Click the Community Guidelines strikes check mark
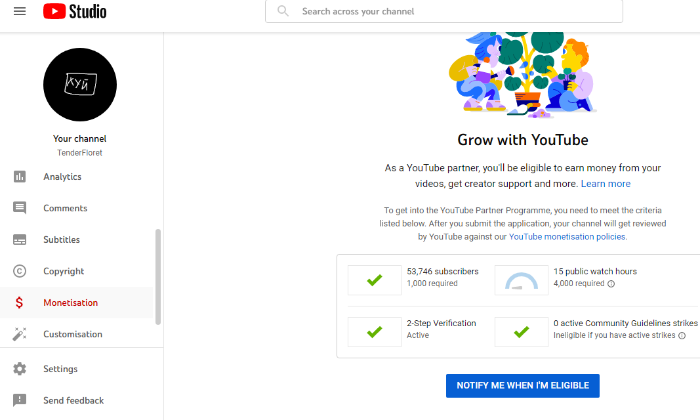Viewport: 700px width, 420px height. coord(521,332)
